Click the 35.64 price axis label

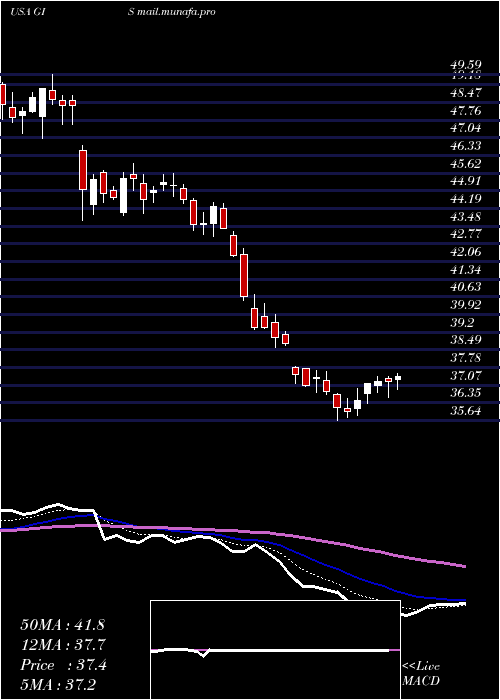[x=466, y=412]
